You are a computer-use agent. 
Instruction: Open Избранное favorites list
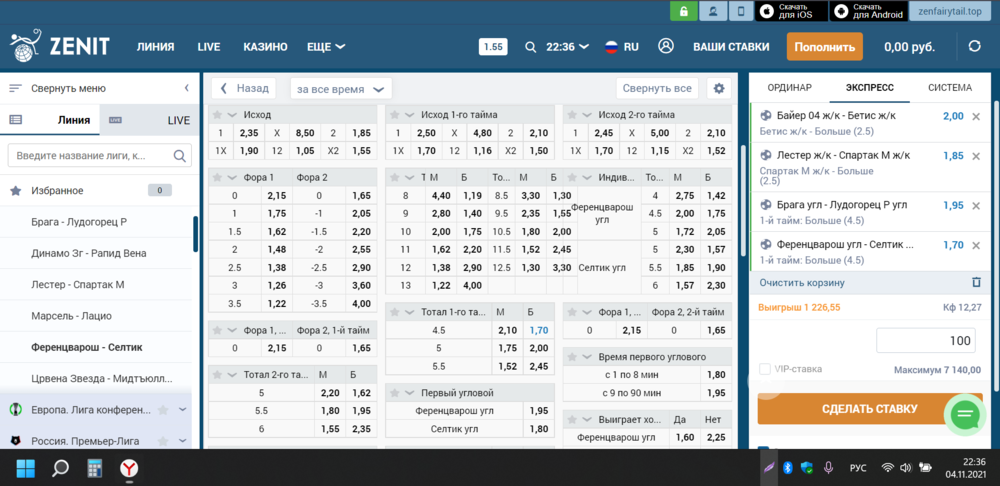click(x=57, y=191)
